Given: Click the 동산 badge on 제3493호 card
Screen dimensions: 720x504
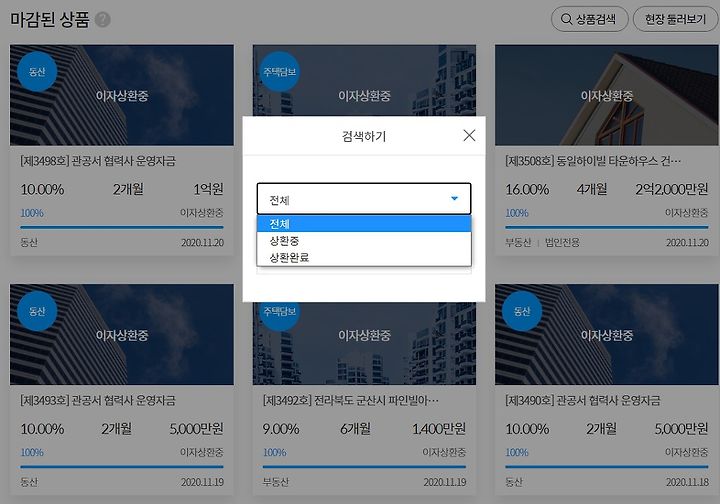Looking at the screenshot, I should pos(37,311).
